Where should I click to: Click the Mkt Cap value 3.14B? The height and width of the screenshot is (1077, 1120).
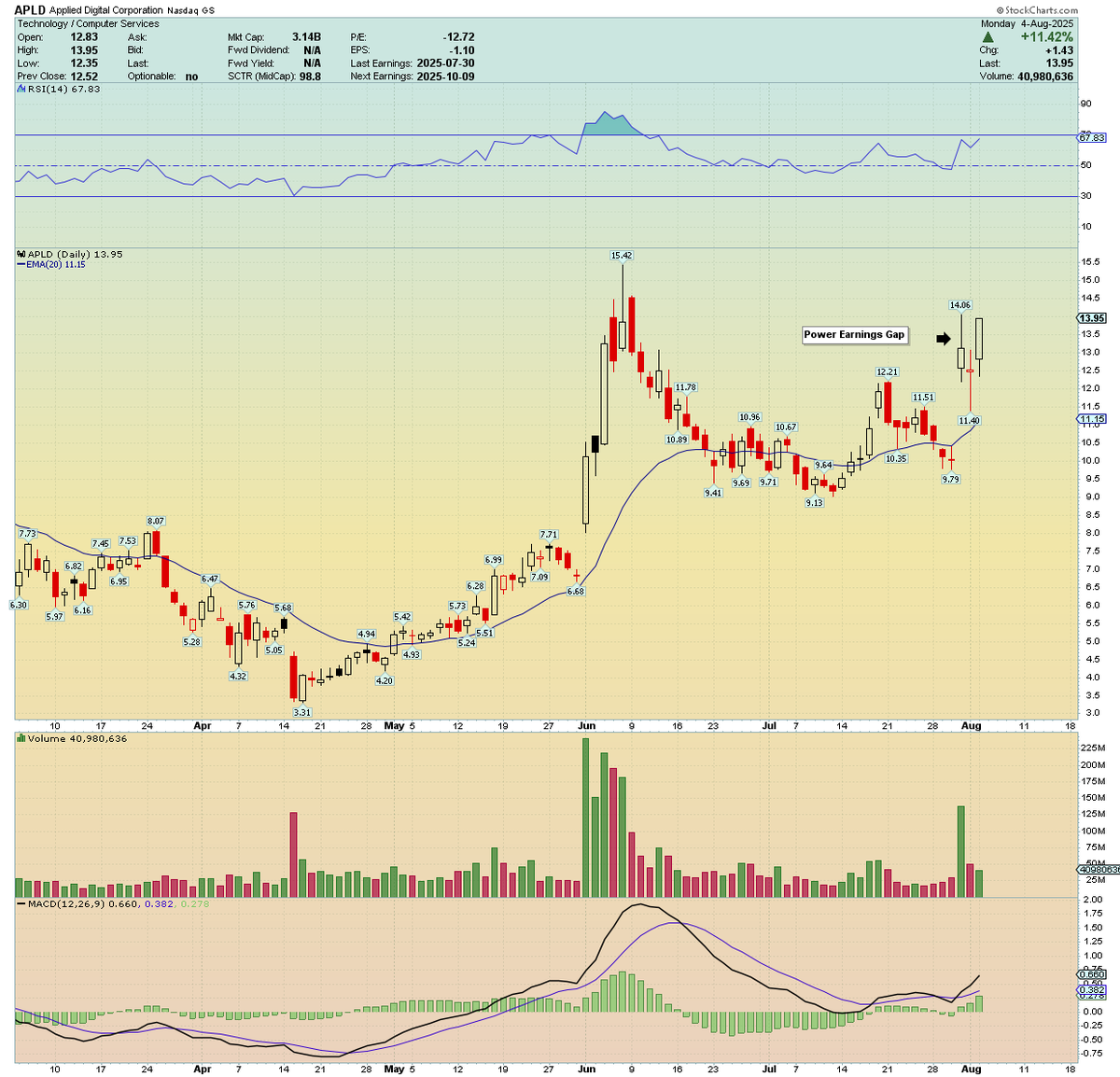tap(306, 37)
